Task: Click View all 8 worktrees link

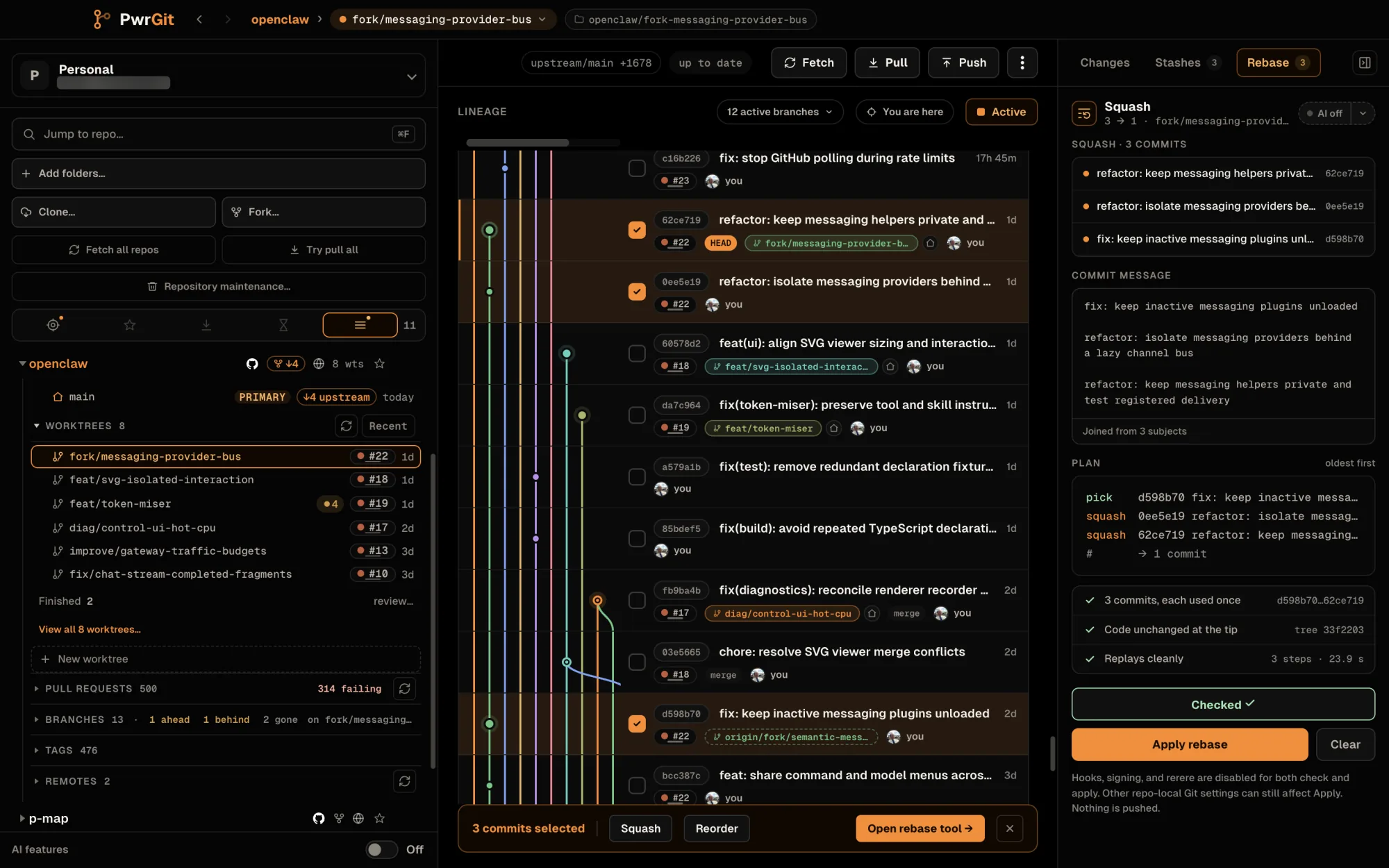Action: (x=90, y=630)
